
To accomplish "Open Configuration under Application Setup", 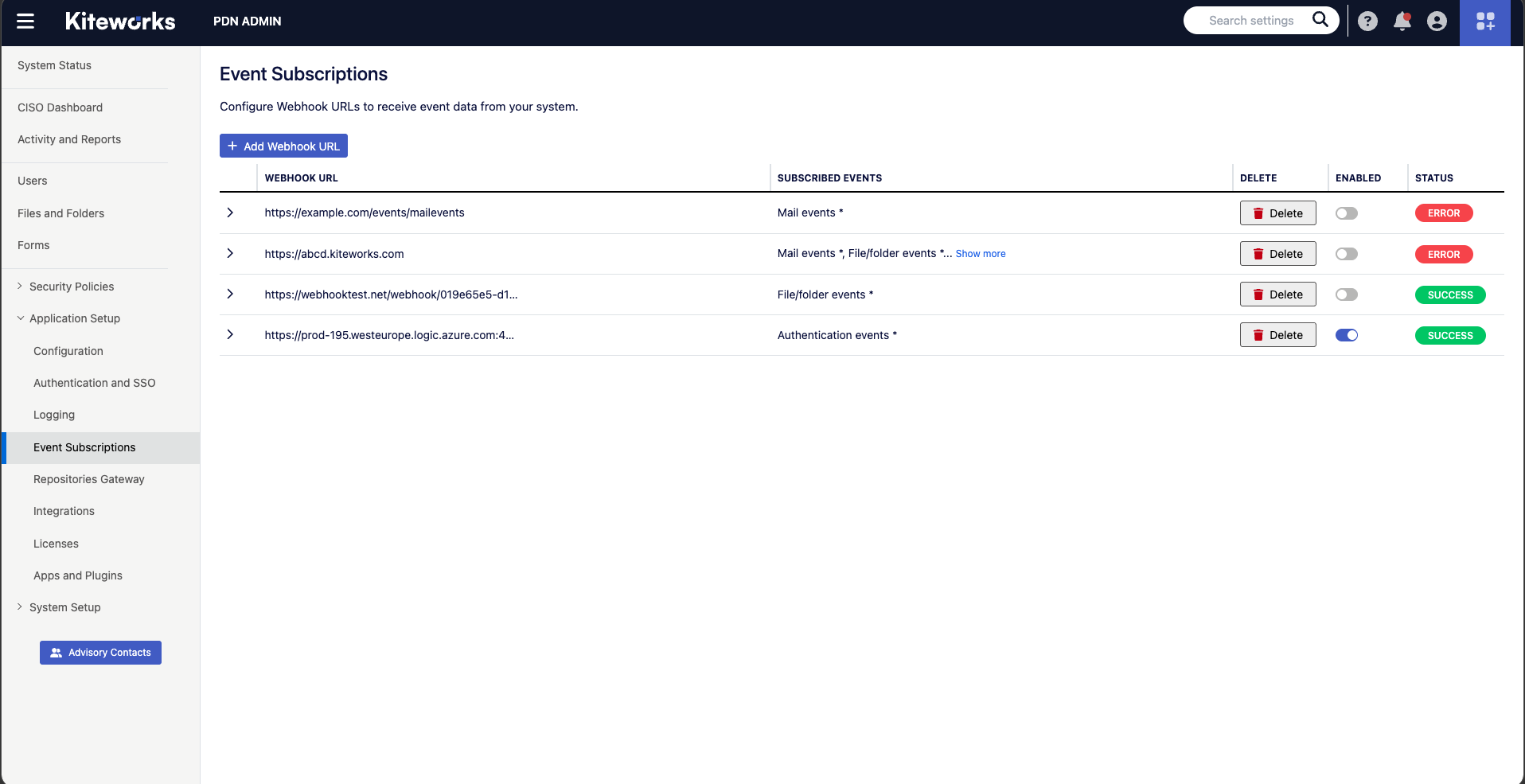I will (x=68, y=351).
